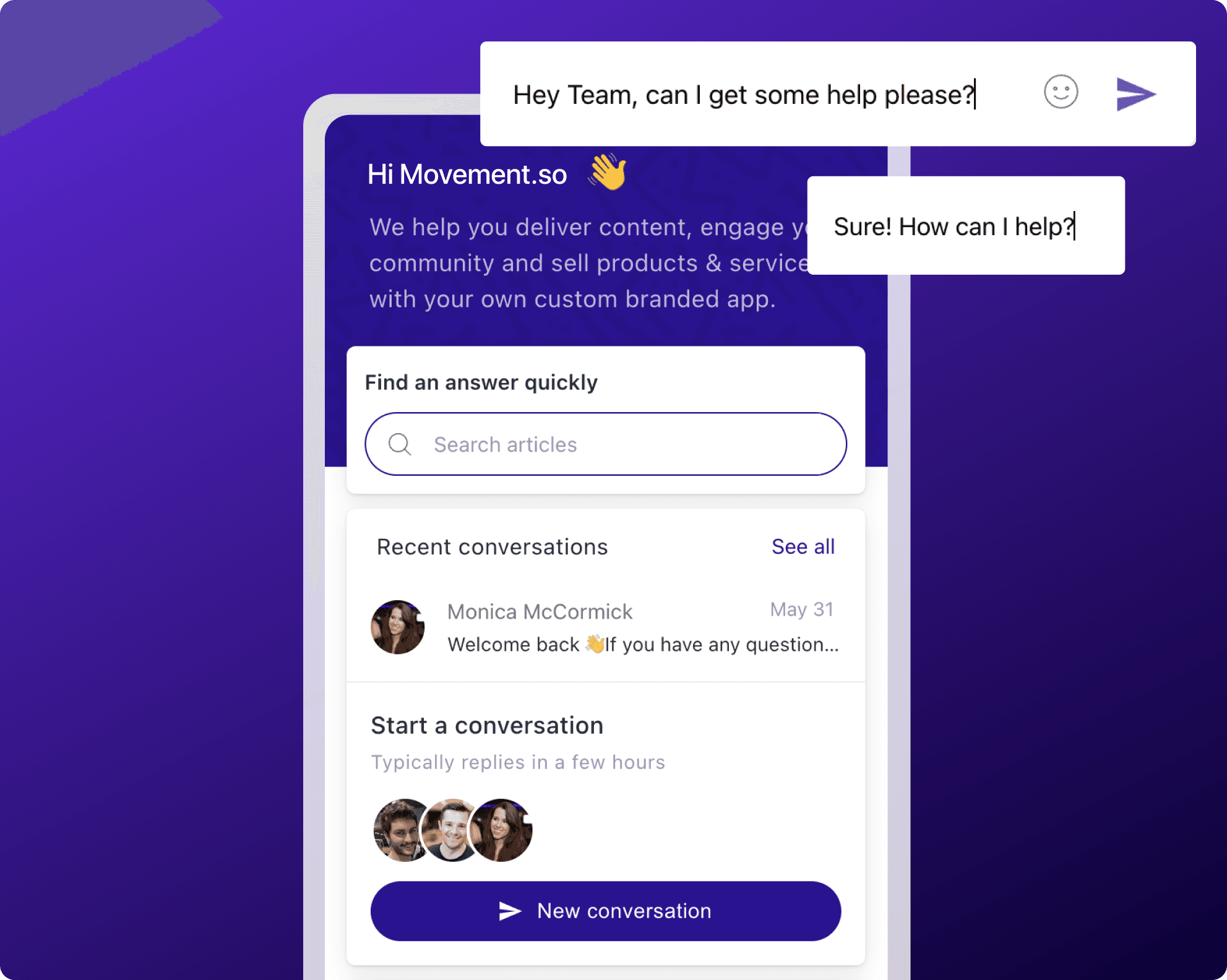The width and height of the screenshot is (1227, 980).
Task: Click Monica McCormick's avatar in recent conversations
Action: click(397, 627)
